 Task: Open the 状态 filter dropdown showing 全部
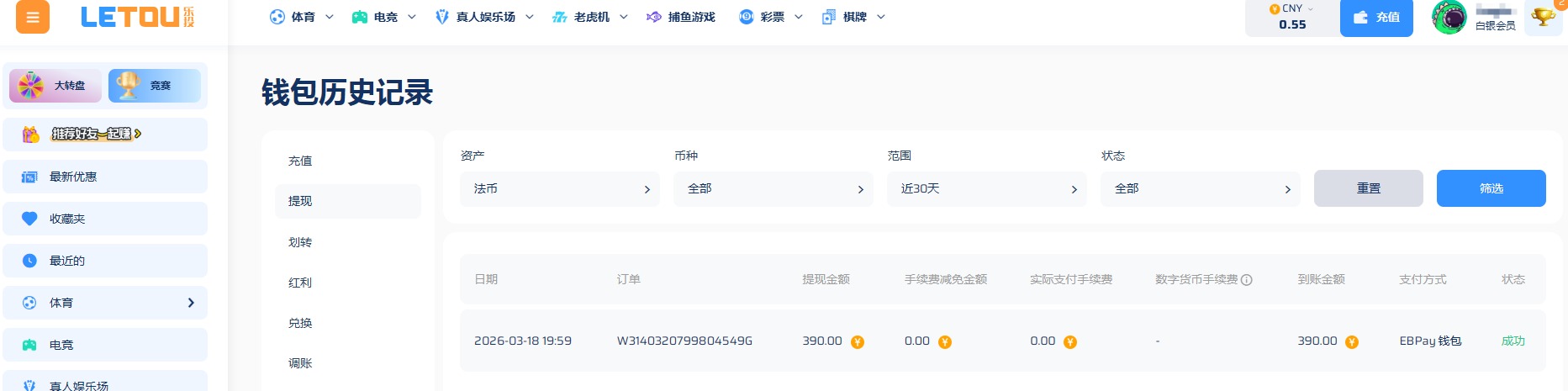[1201, 189]
